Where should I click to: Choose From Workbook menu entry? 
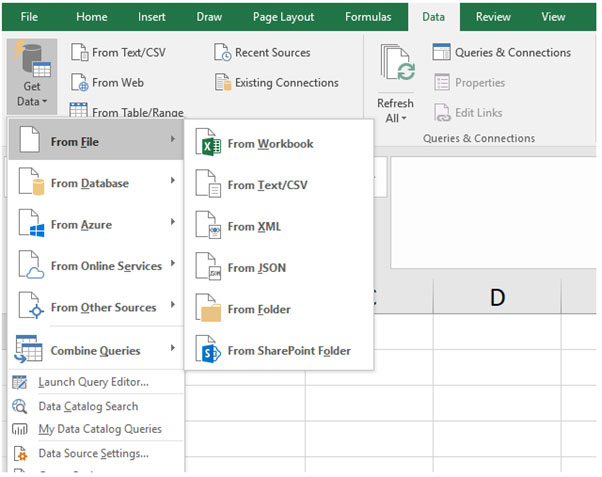point(279,143)
